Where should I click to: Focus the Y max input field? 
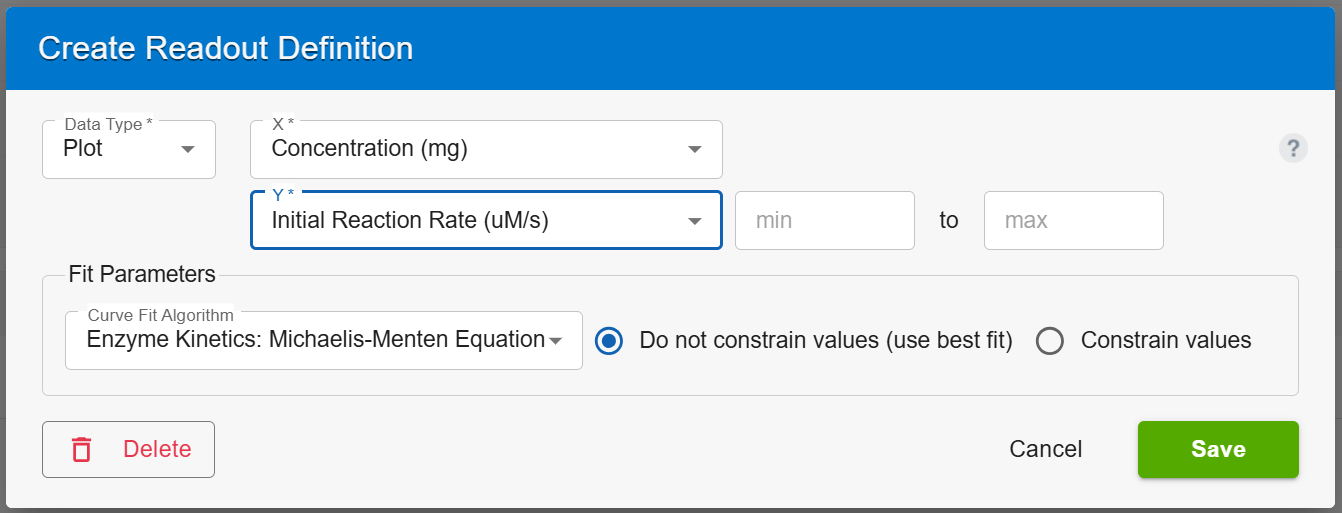point(1074,220)
